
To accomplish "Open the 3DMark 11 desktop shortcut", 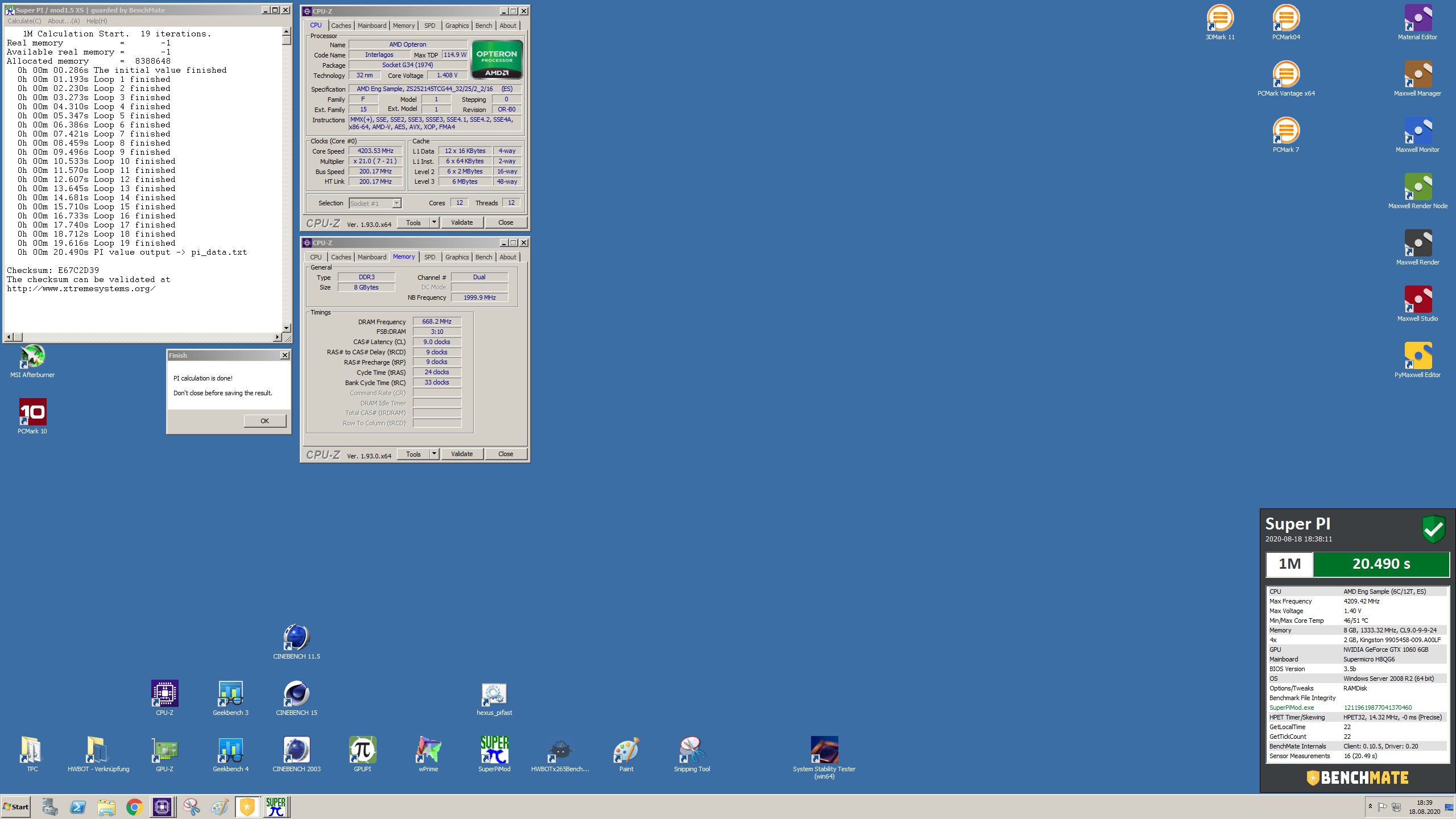I will (x=1220, y=23).
